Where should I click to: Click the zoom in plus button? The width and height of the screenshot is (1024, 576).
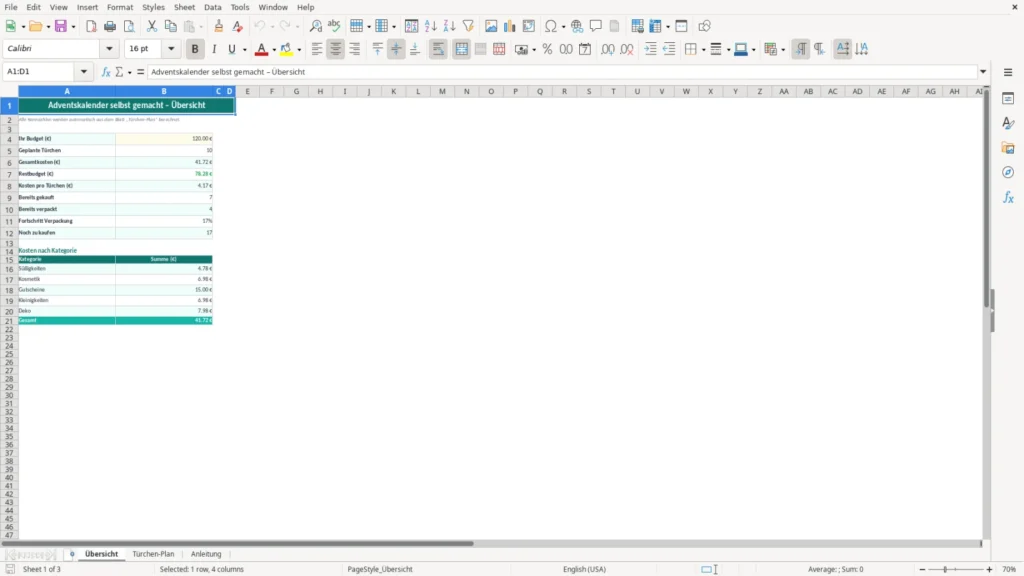(989, 569)
